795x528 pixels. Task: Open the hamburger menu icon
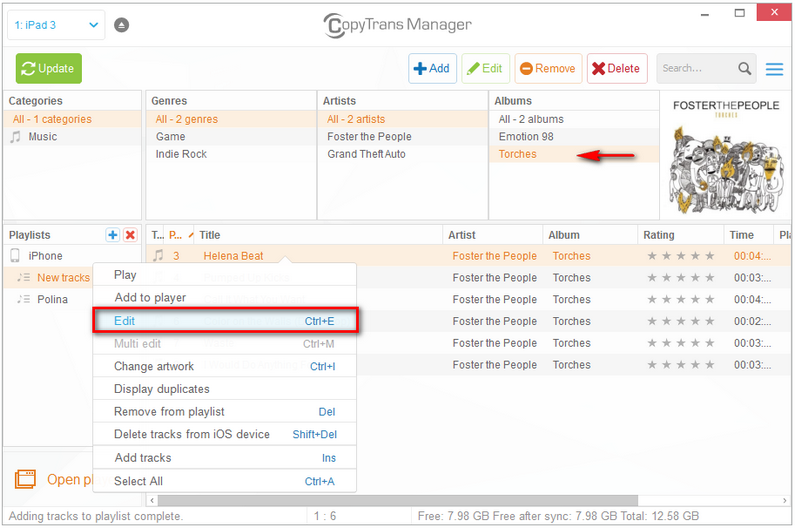[774, 69]
